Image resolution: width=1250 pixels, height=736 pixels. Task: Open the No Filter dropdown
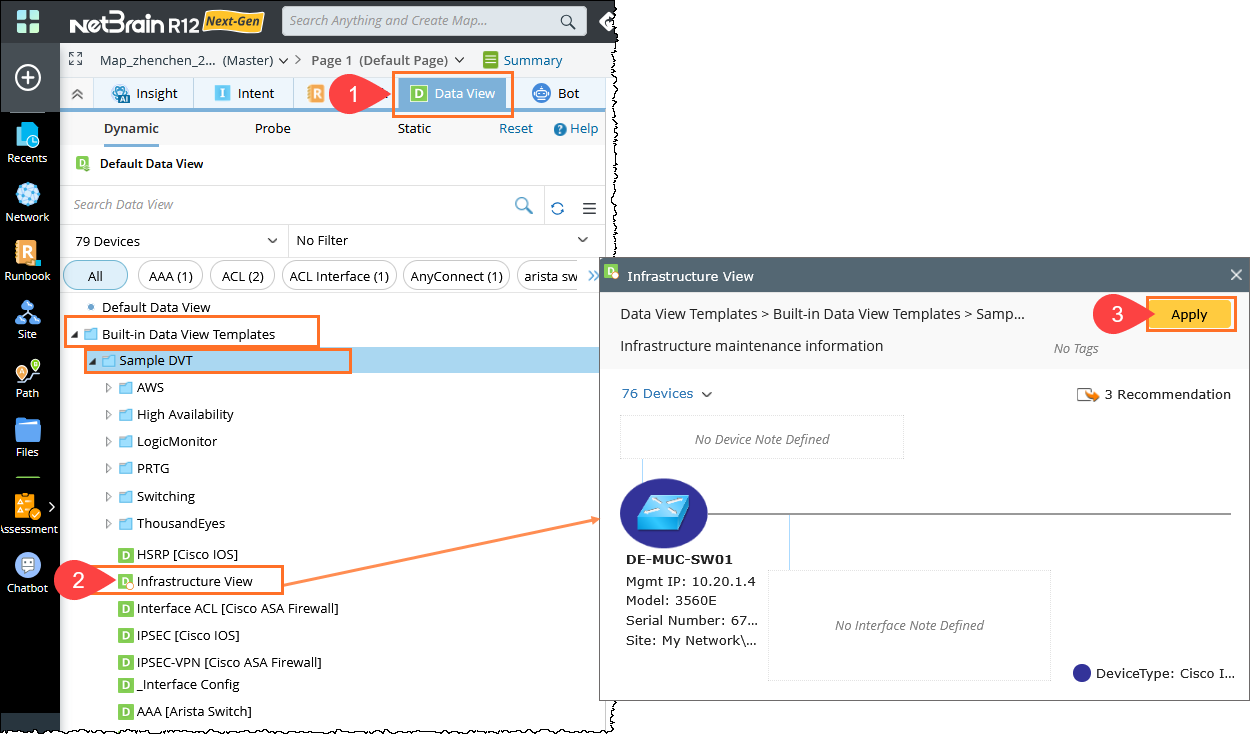click(441, 241)
